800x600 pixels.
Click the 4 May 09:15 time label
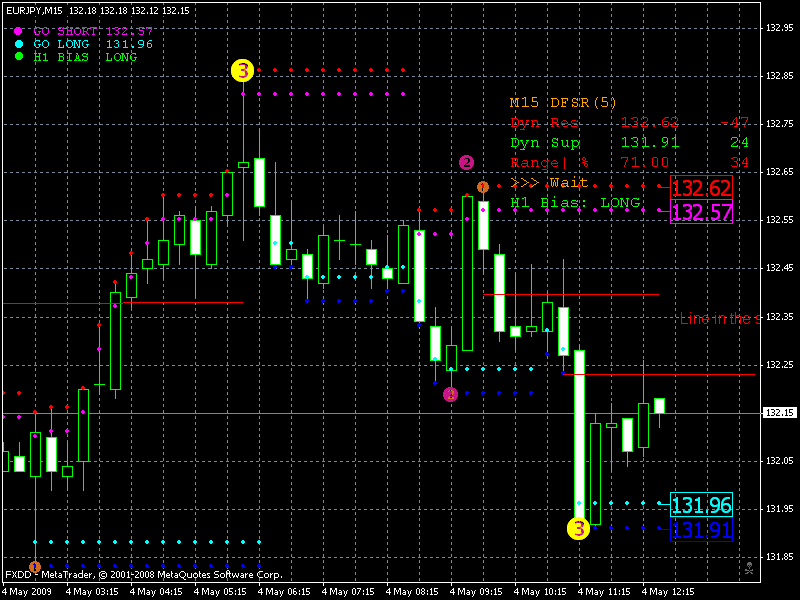pos(476,591)
